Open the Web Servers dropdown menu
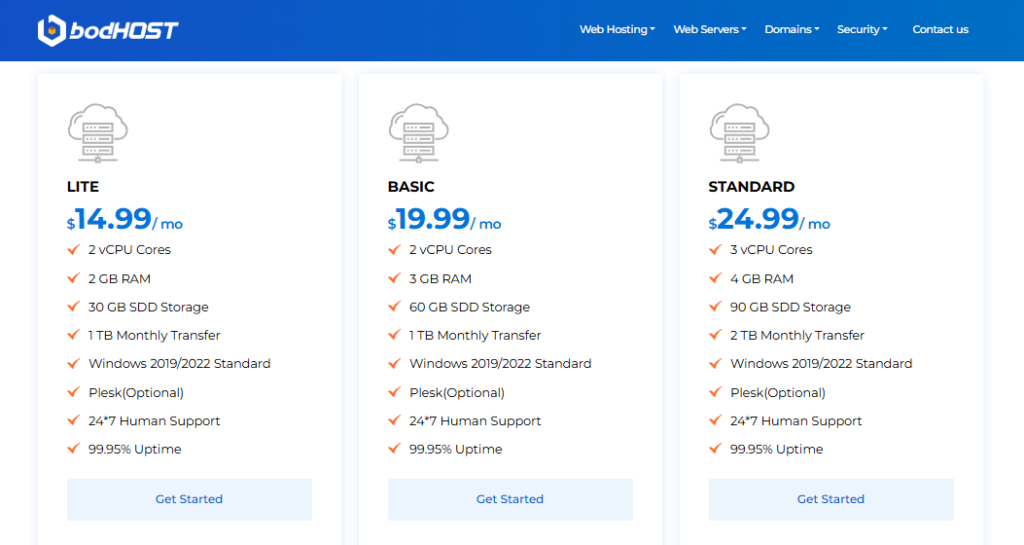This screenshot has height=545, width=1024. click(710, 29)
